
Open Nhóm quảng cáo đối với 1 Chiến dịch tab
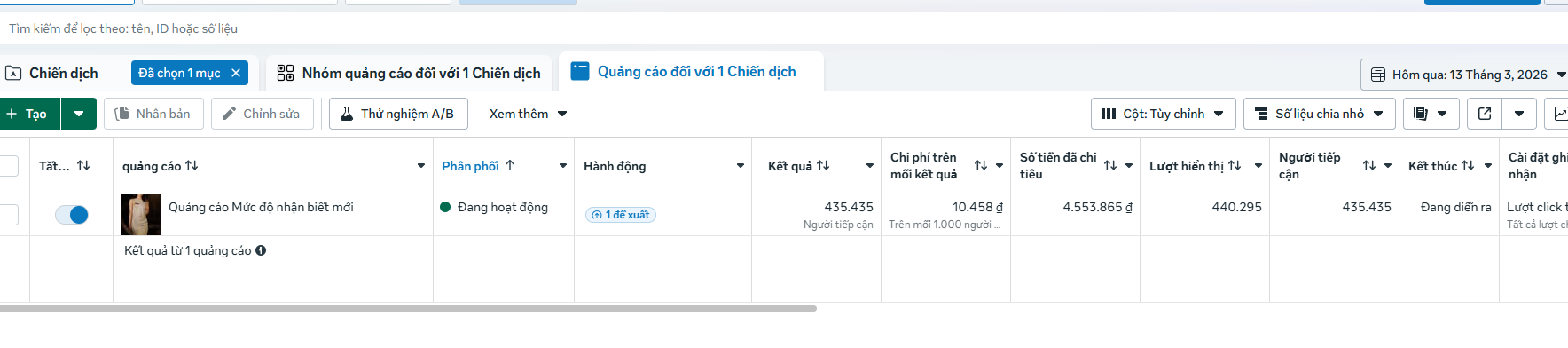(409, 73)
